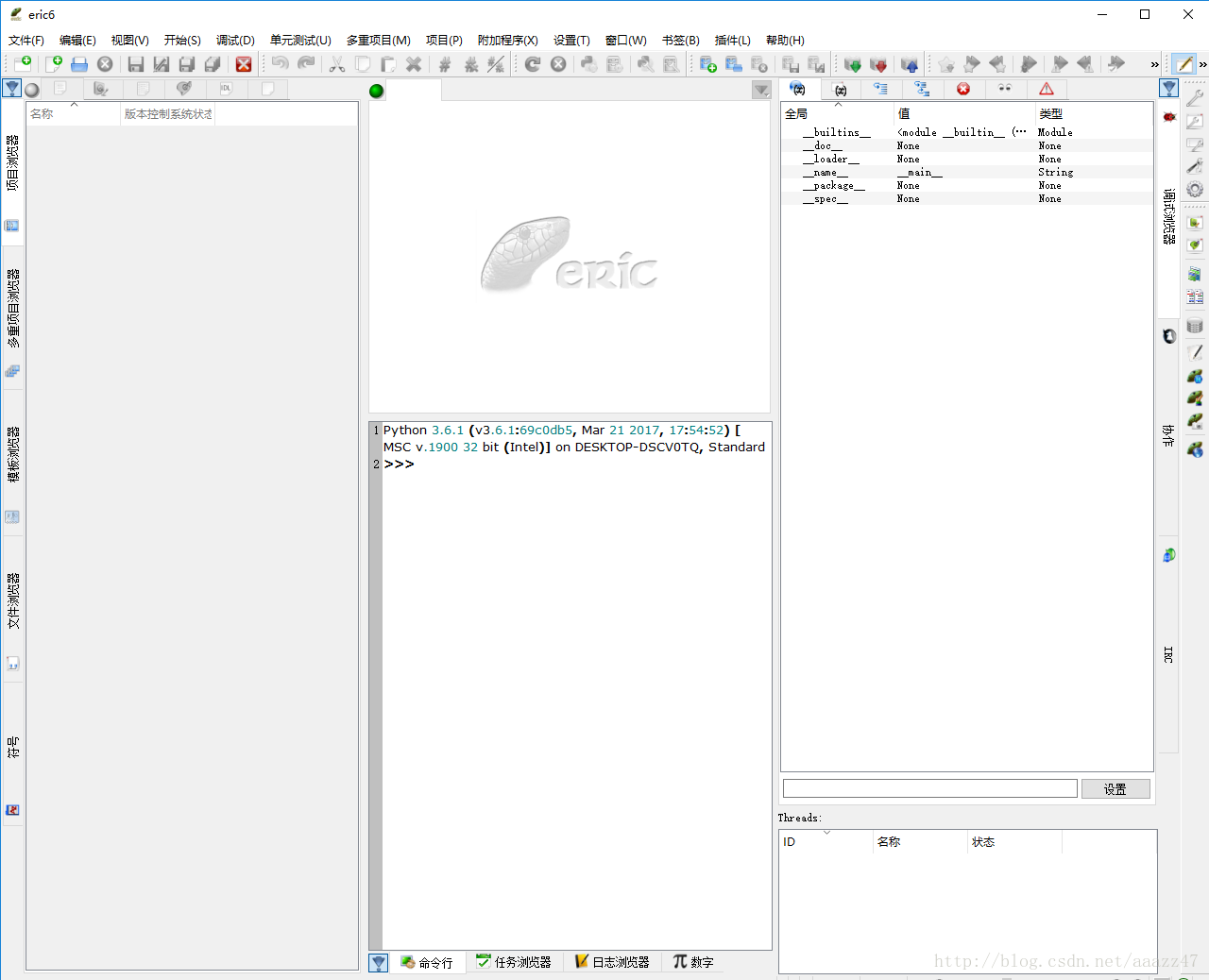Open the watch expressions eyes icon tab
The width and height of the screenshot is (1209, 980).
(1005, 89)
